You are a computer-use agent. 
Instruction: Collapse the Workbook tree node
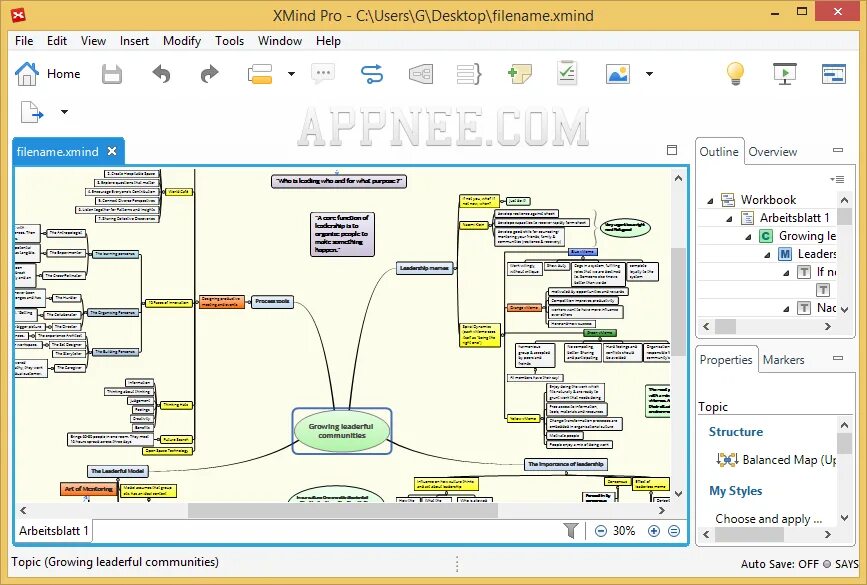(x=711, y=201)
